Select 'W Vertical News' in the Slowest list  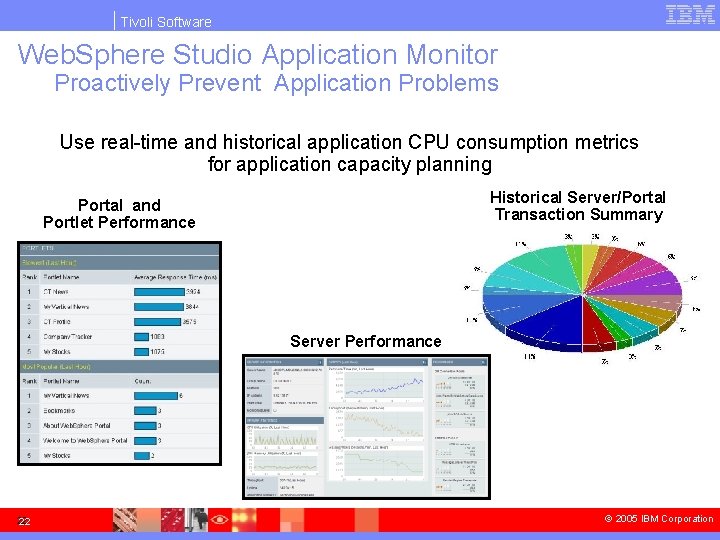point(119,307)
